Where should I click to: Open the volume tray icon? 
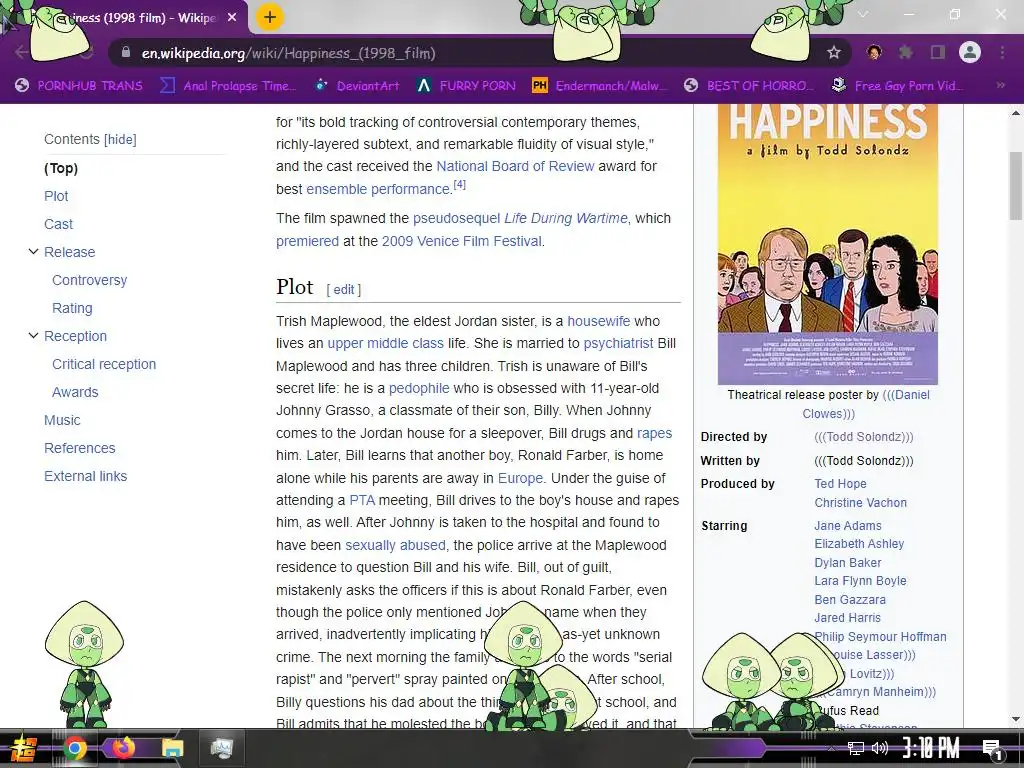click(x=880, y=748)
